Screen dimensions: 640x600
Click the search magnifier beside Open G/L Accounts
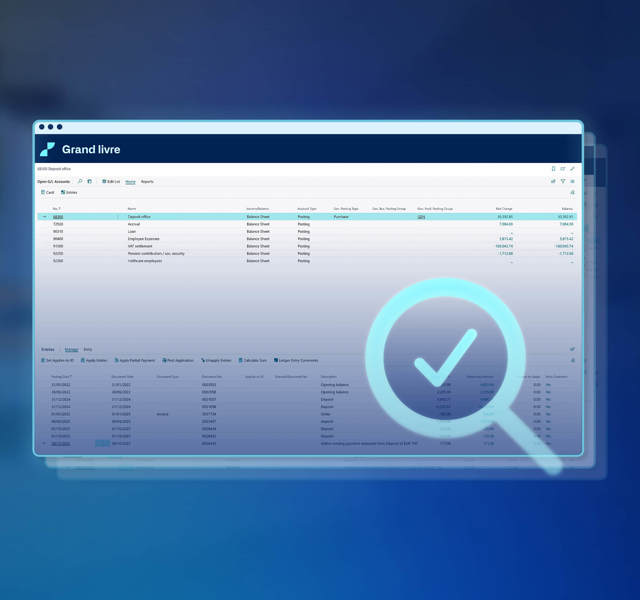pos(80,182)
